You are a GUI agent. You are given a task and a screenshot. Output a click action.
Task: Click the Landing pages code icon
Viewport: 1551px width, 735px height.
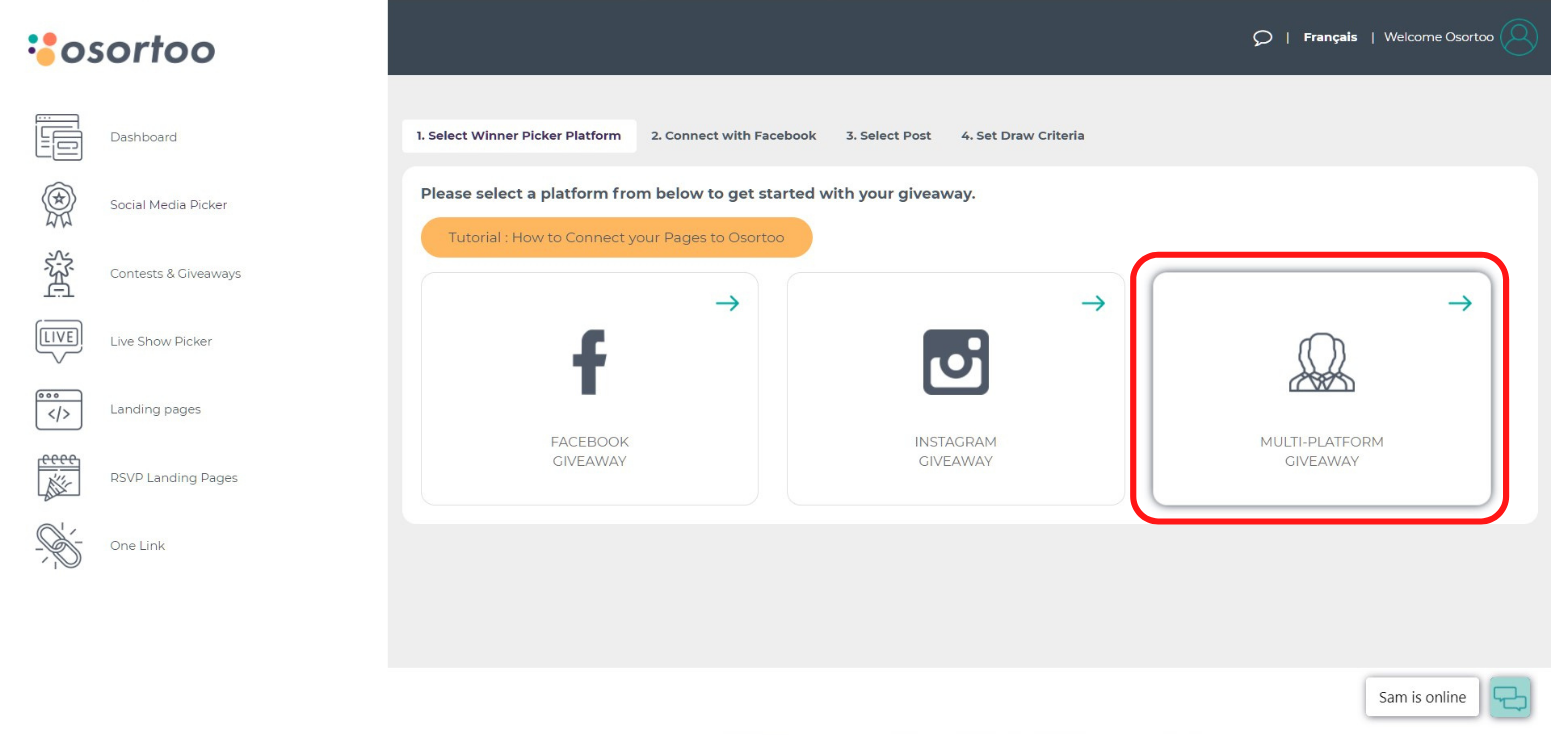tap(59, 409)
